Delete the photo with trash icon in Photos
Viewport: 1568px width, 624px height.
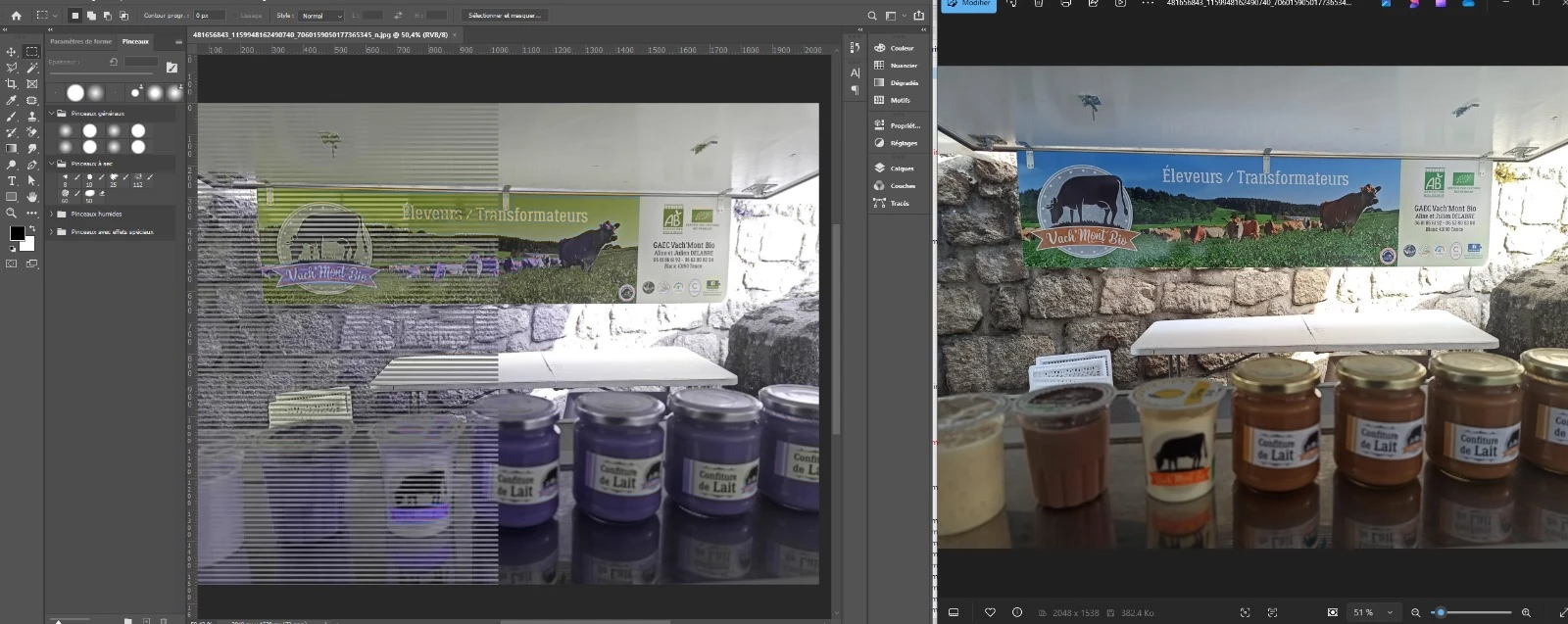click(1039, 3)
